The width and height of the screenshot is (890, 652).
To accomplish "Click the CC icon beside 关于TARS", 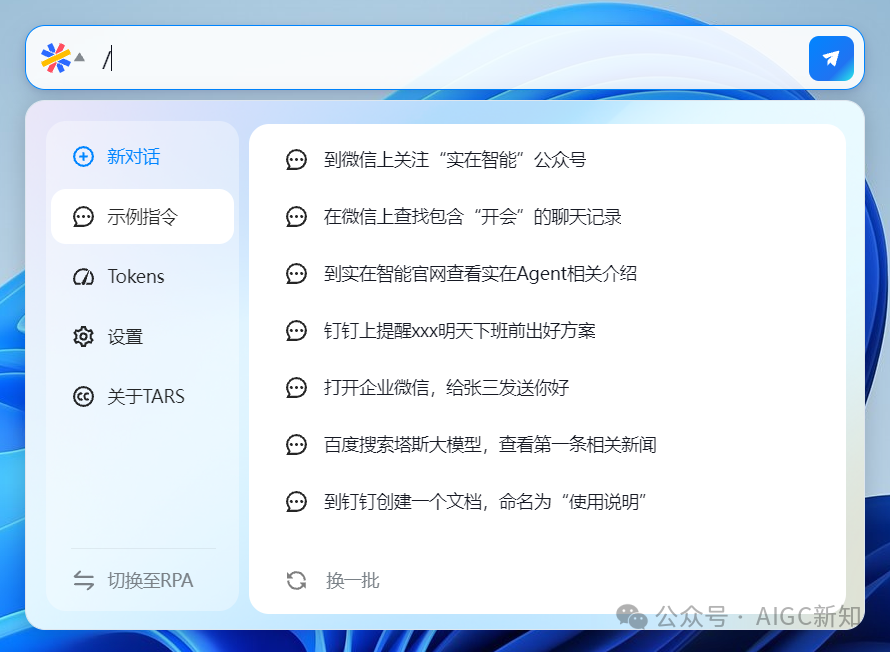I will (x=83, y=396).
